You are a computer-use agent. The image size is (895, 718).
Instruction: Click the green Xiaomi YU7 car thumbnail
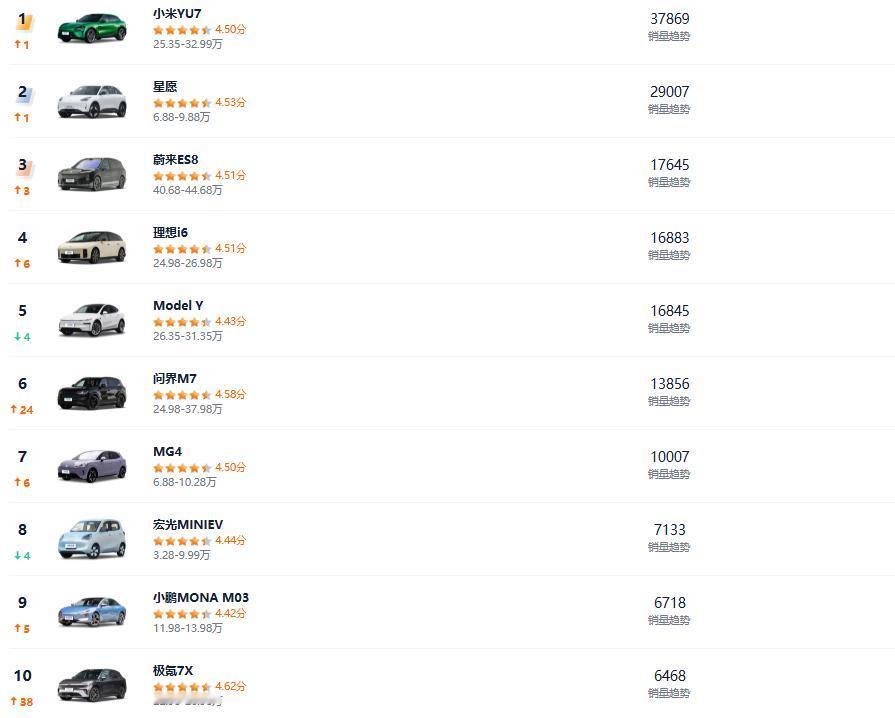[x=92, y=28]
